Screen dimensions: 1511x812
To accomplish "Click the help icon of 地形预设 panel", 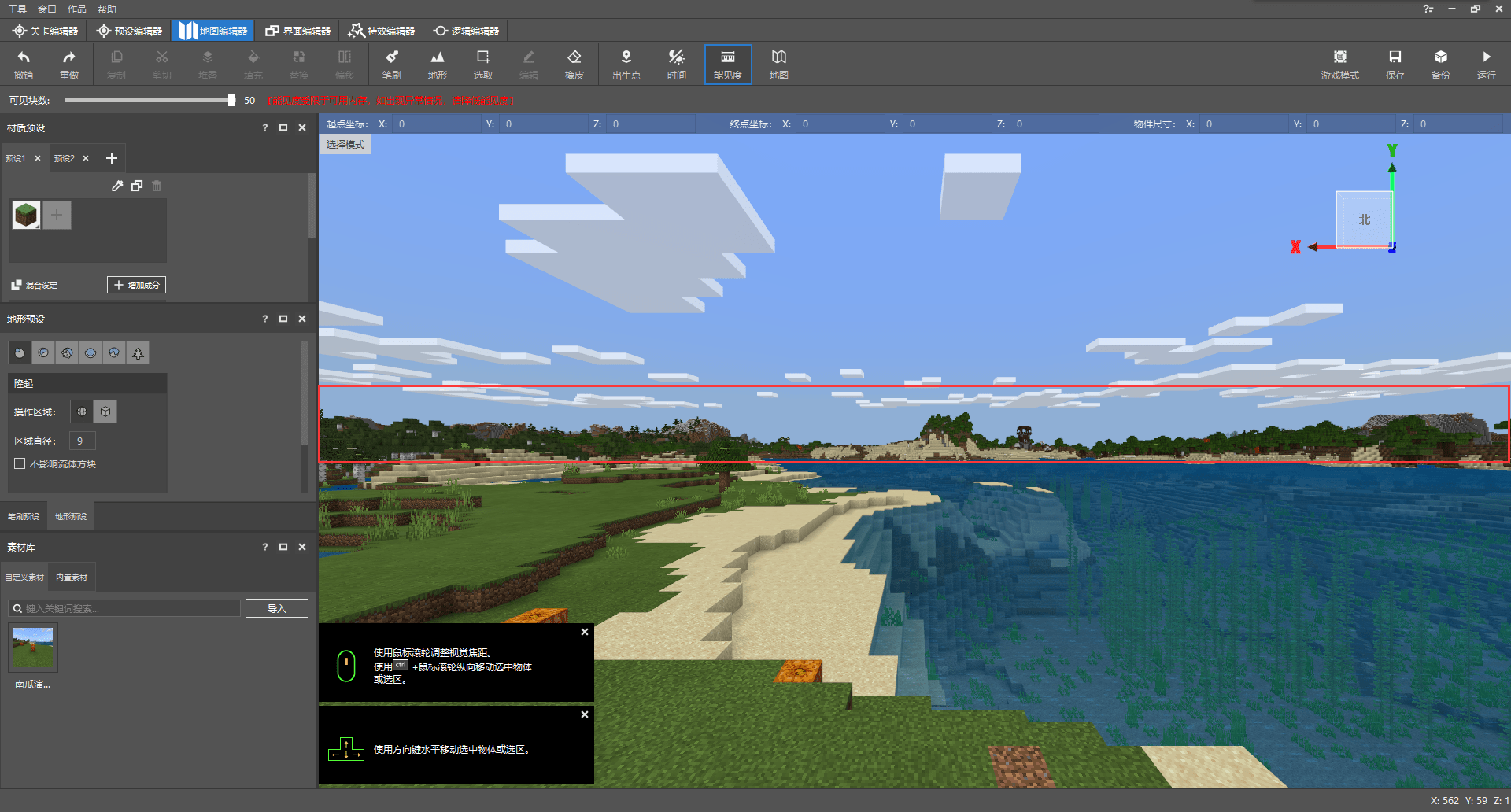I will click(x=265, y=319).
